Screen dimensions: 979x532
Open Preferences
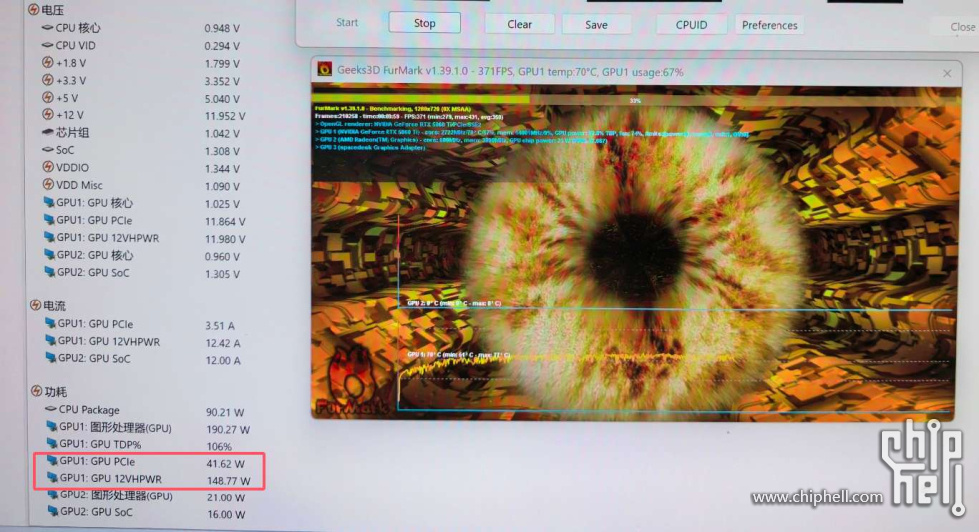coord(769,26)
